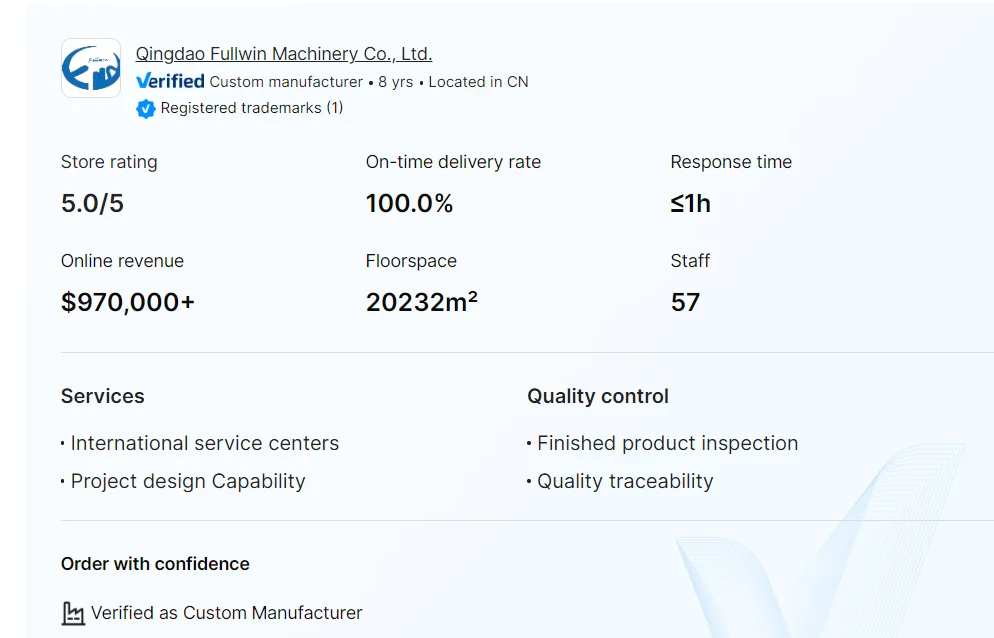Select International service centers item

pyautogui.click(x=204, y=443)
